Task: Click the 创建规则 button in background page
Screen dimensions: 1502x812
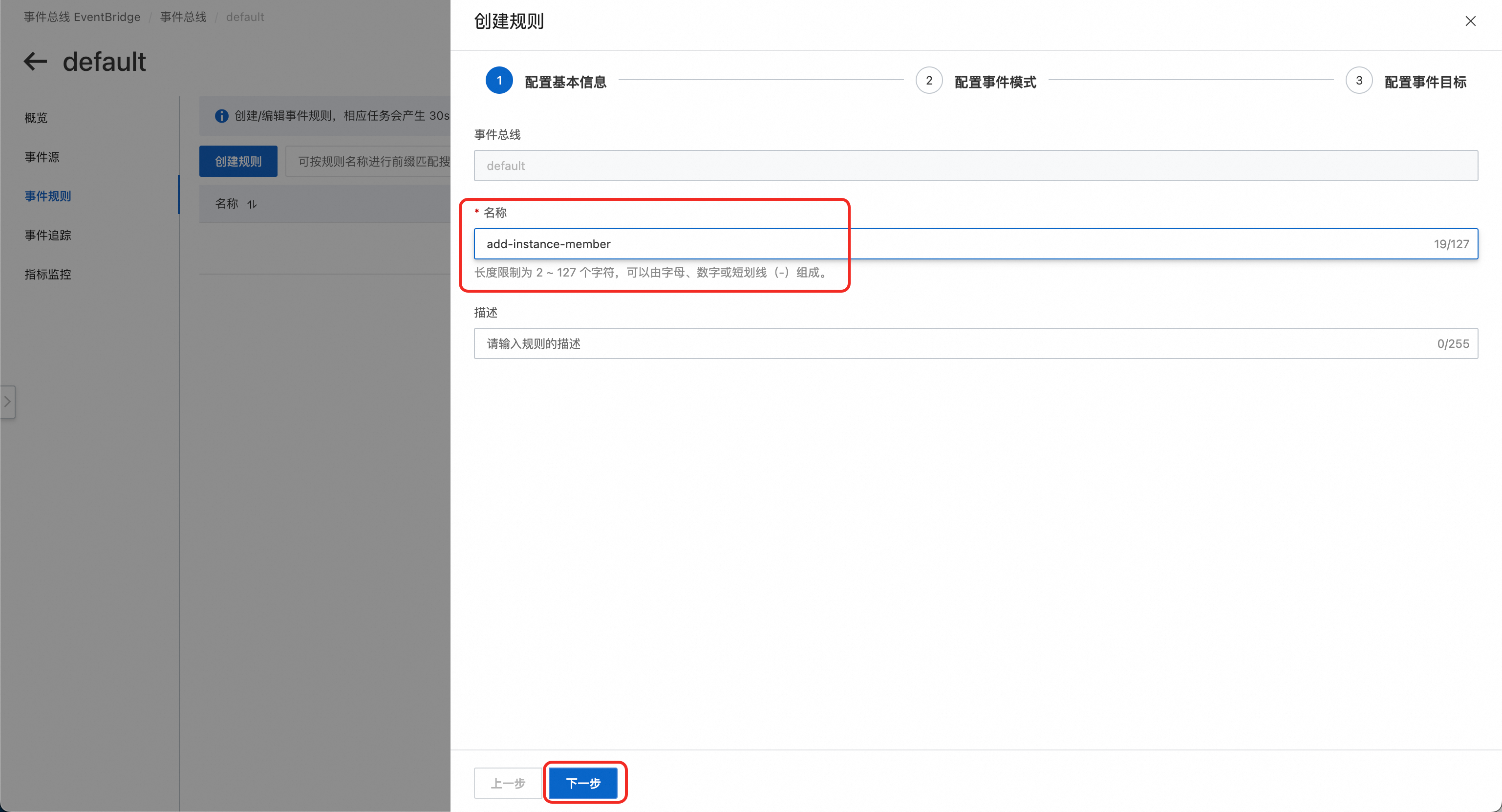Action: click(238, 161)
